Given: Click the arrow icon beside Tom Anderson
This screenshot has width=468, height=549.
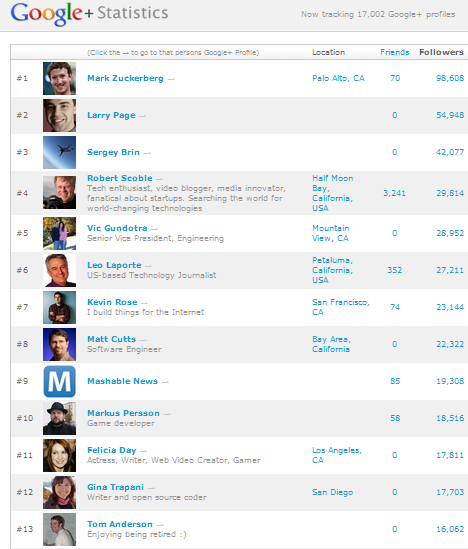Looking at the screenshot, I should 160,525.
